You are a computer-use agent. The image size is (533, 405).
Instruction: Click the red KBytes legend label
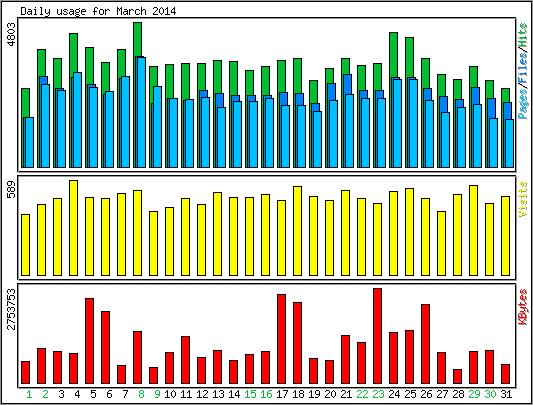click(x=523, y=306)
